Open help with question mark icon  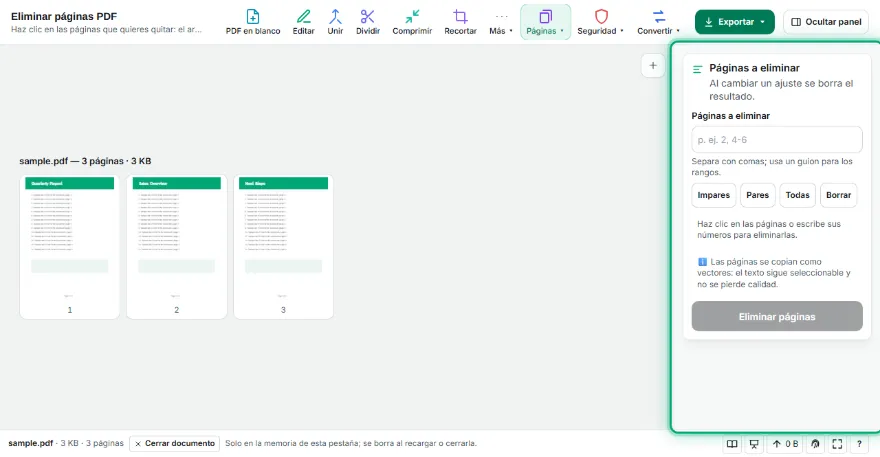pos(859,444)
